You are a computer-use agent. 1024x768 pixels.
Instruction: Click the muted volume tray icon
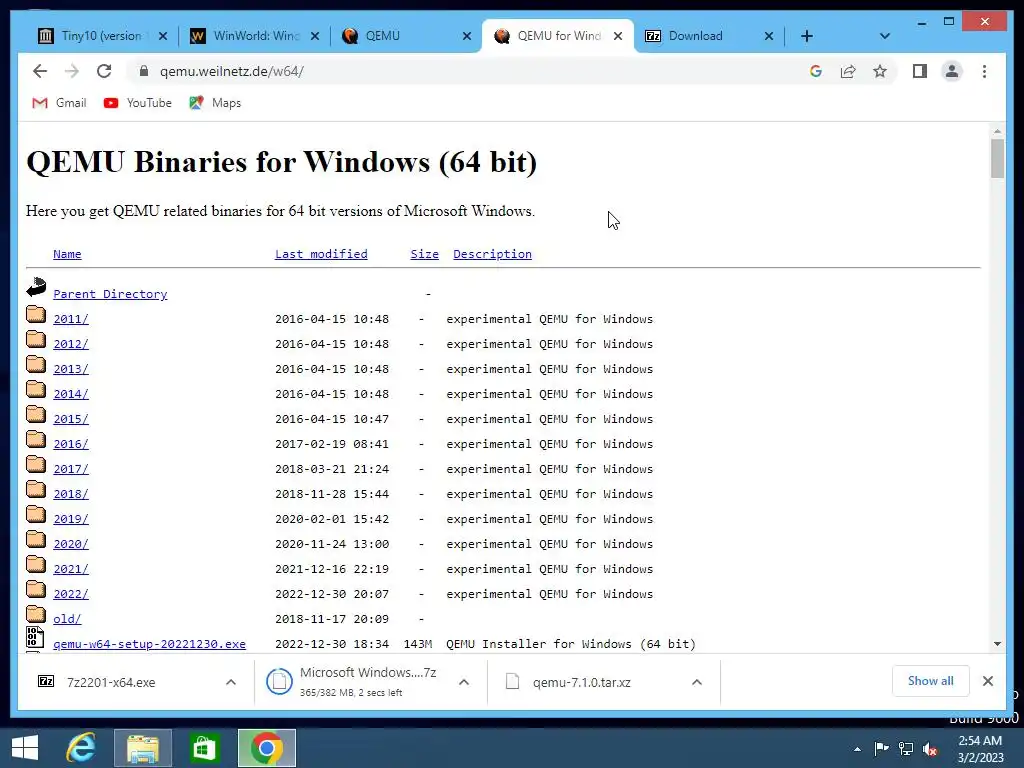pyautogui.click(x=931, y=749)
